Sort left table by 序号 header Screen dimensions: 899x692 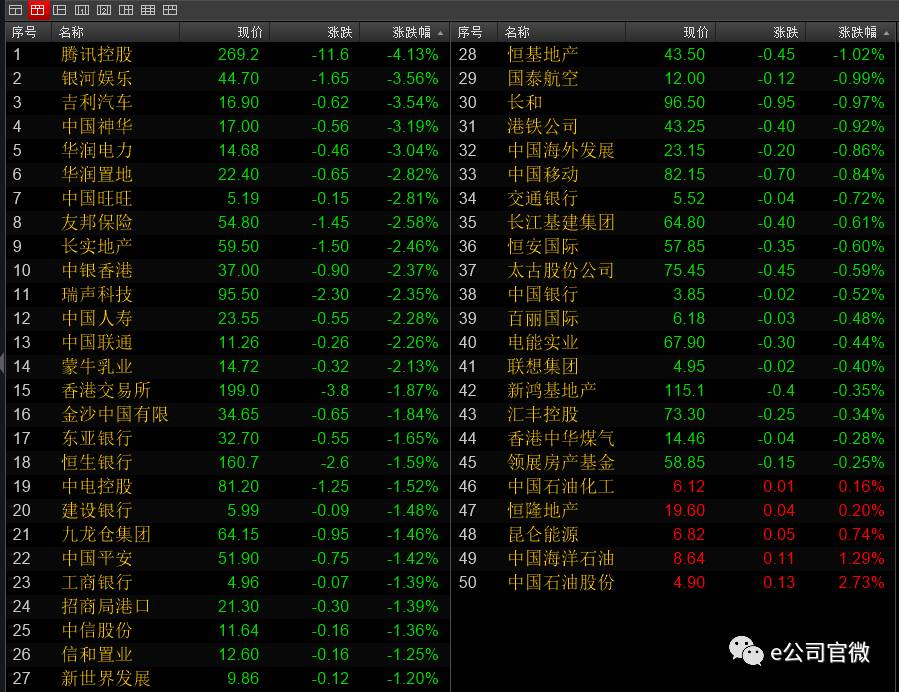pos(24,33)
